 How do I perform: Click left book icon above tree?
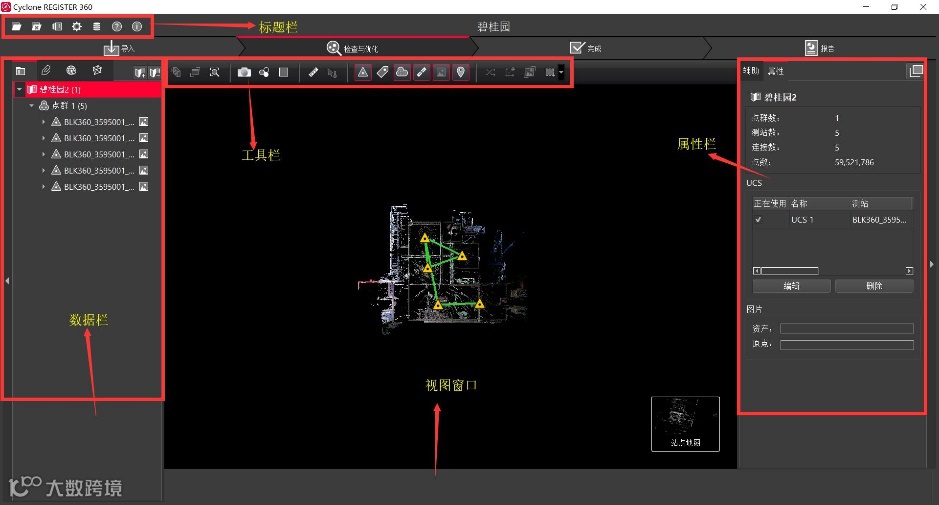coord(140,72)
